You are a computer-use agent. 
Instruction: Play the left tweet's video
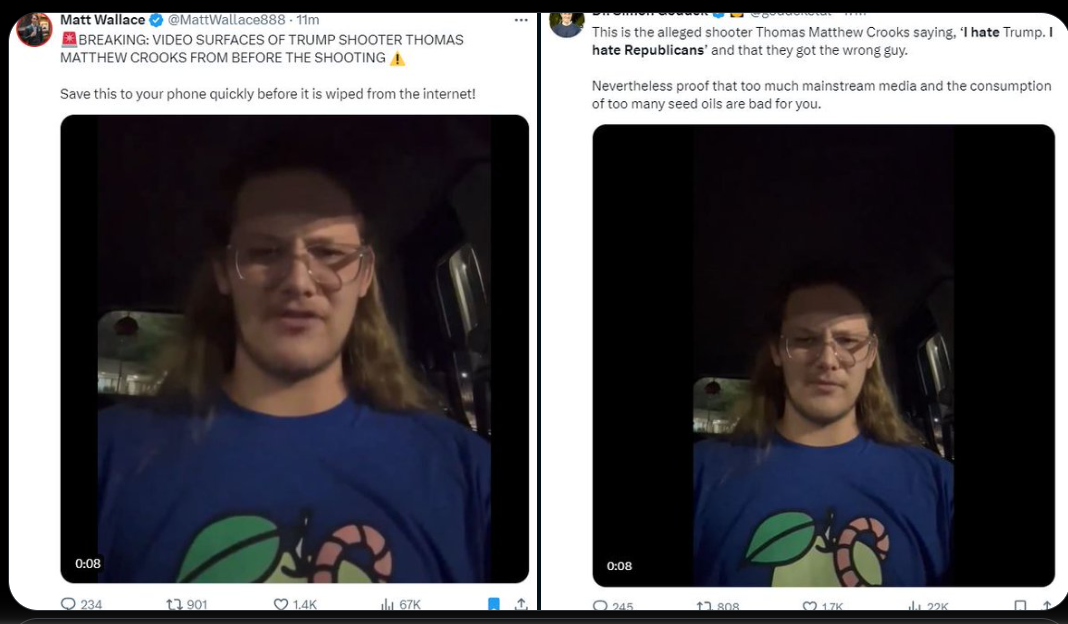[x=294, y=348]
